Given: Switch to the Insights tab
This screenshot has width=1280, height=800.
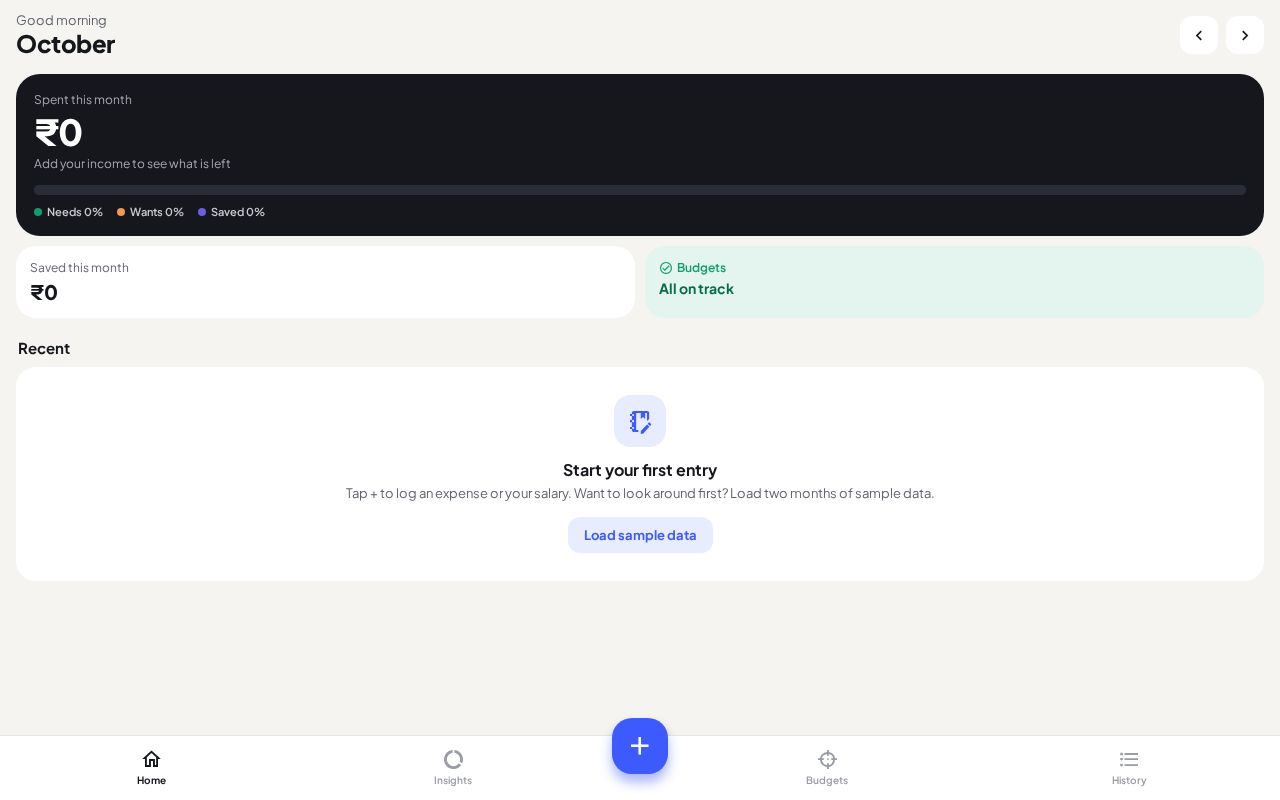Looking at the screenshot, I should coord(453,768).
